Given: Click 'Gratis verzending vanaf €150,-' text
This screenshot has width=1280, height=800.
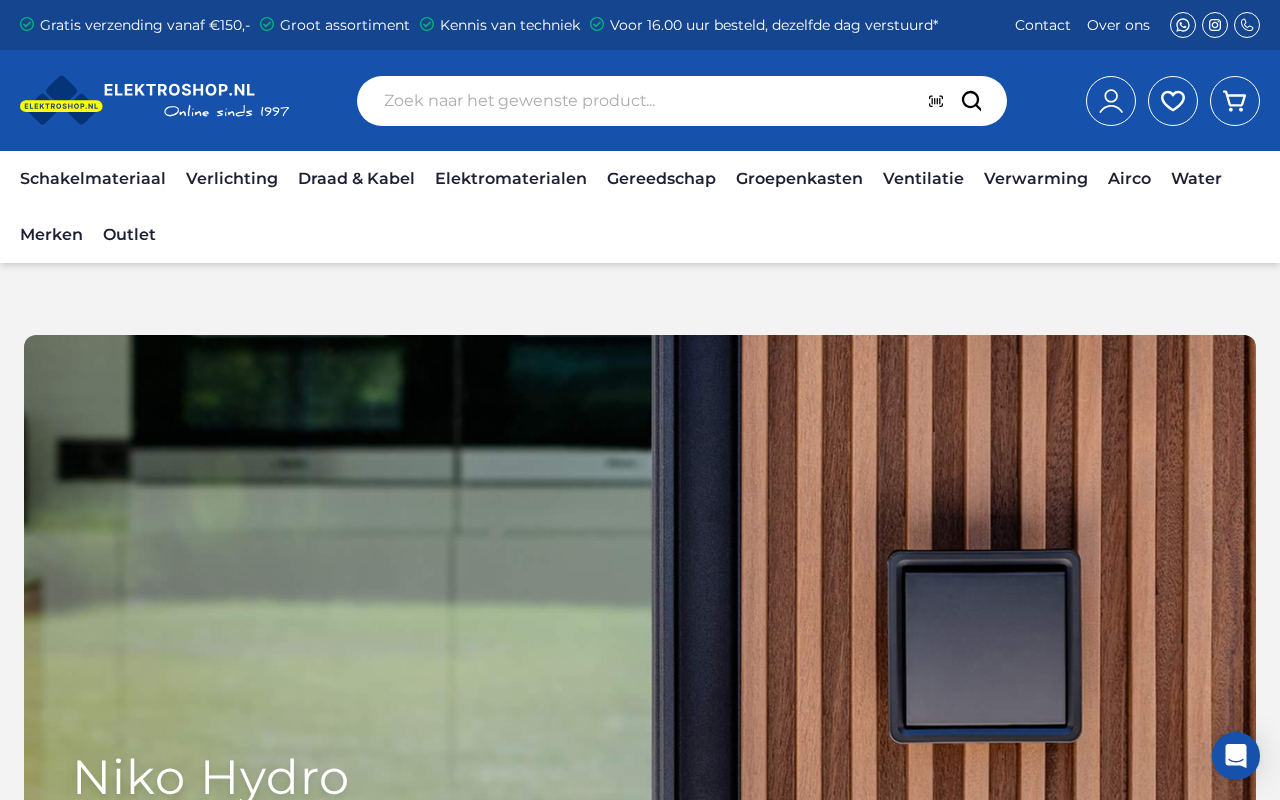Looking at the screenshot, I should 145,25.
